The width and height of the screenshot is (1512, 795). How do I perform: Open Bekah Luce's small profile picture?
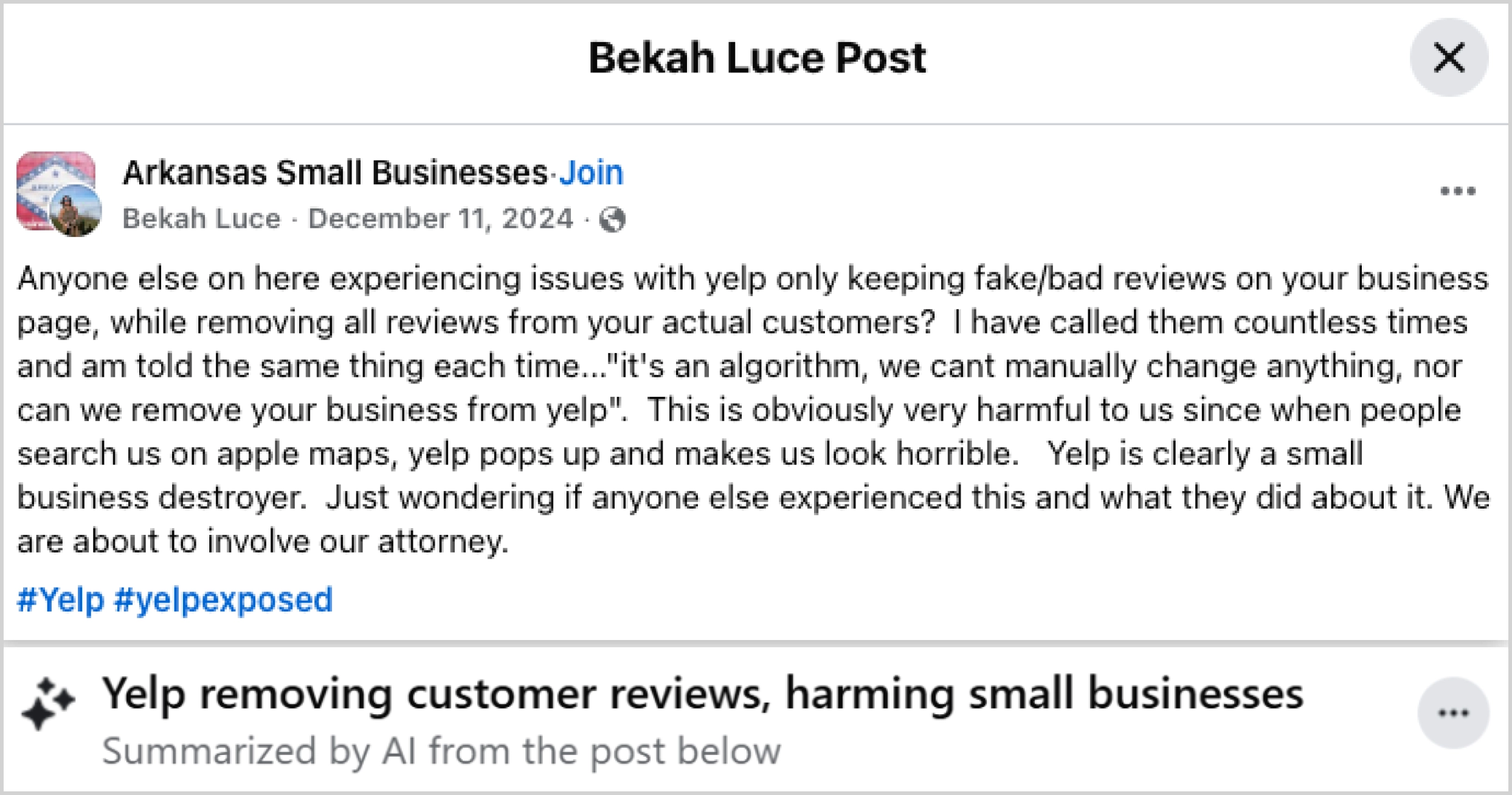click(75, 211)
